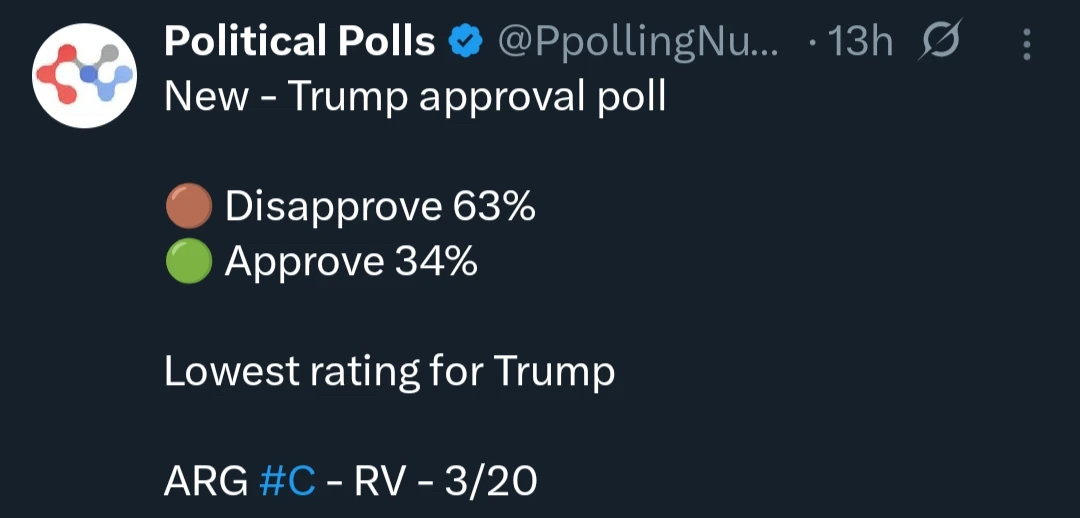The height and width of the screenshot is (518, 1080).
Task: Open the Political Polls profile avatar
Action: click(84, 77)
